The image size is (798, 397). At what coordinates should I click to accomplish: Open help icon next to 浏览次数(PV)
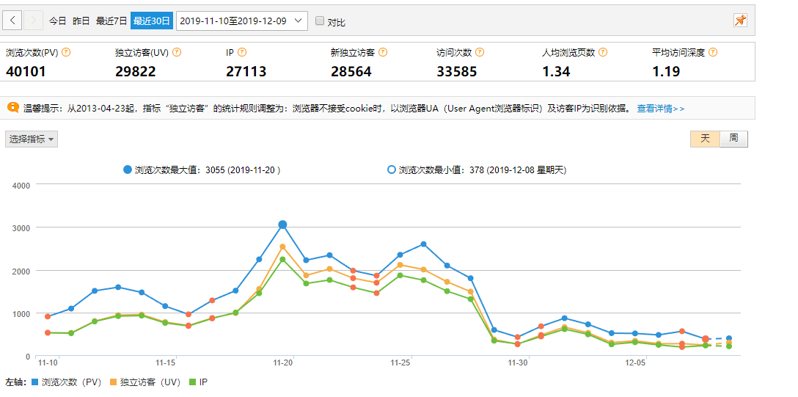pyautogui.click(x=66, y=52)
